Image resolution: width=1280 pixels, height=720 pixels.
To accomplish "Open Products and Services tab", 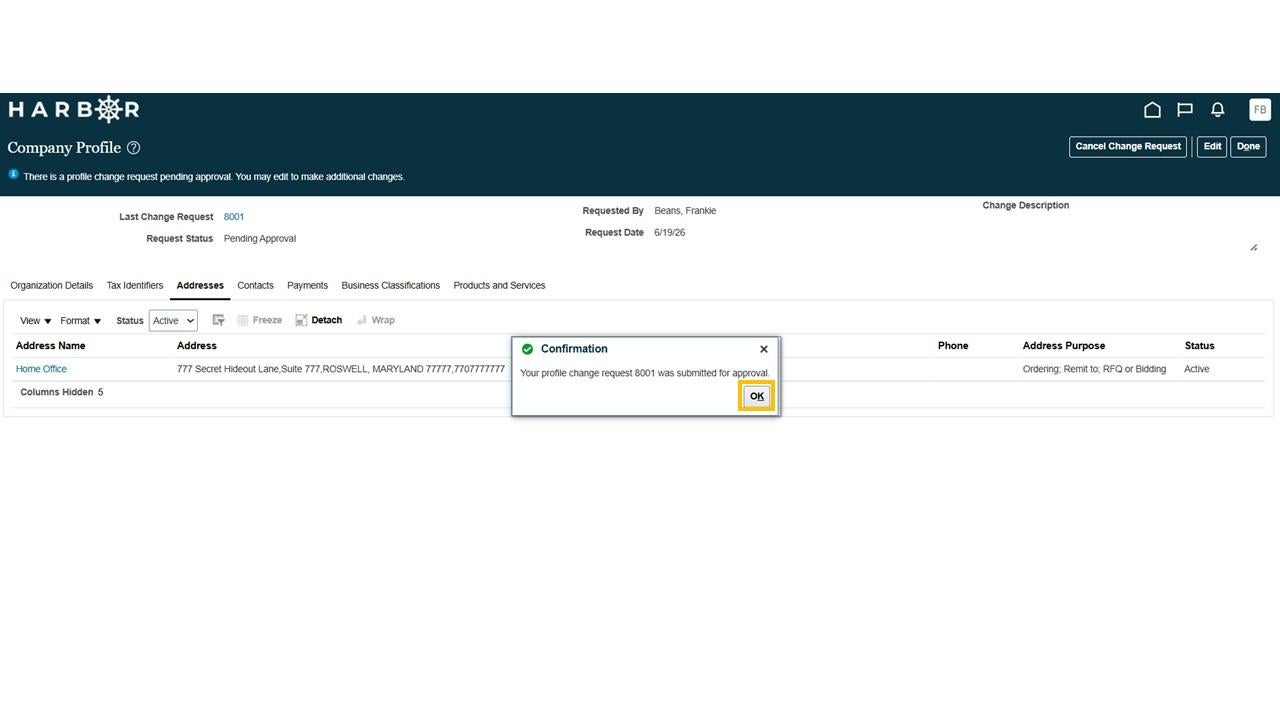I will [499, 286].
